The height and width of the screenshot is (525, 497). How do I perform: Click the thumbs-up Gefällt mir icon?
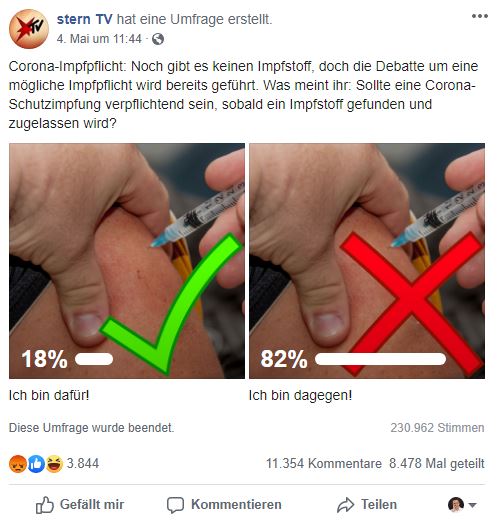tap(45, 505)
